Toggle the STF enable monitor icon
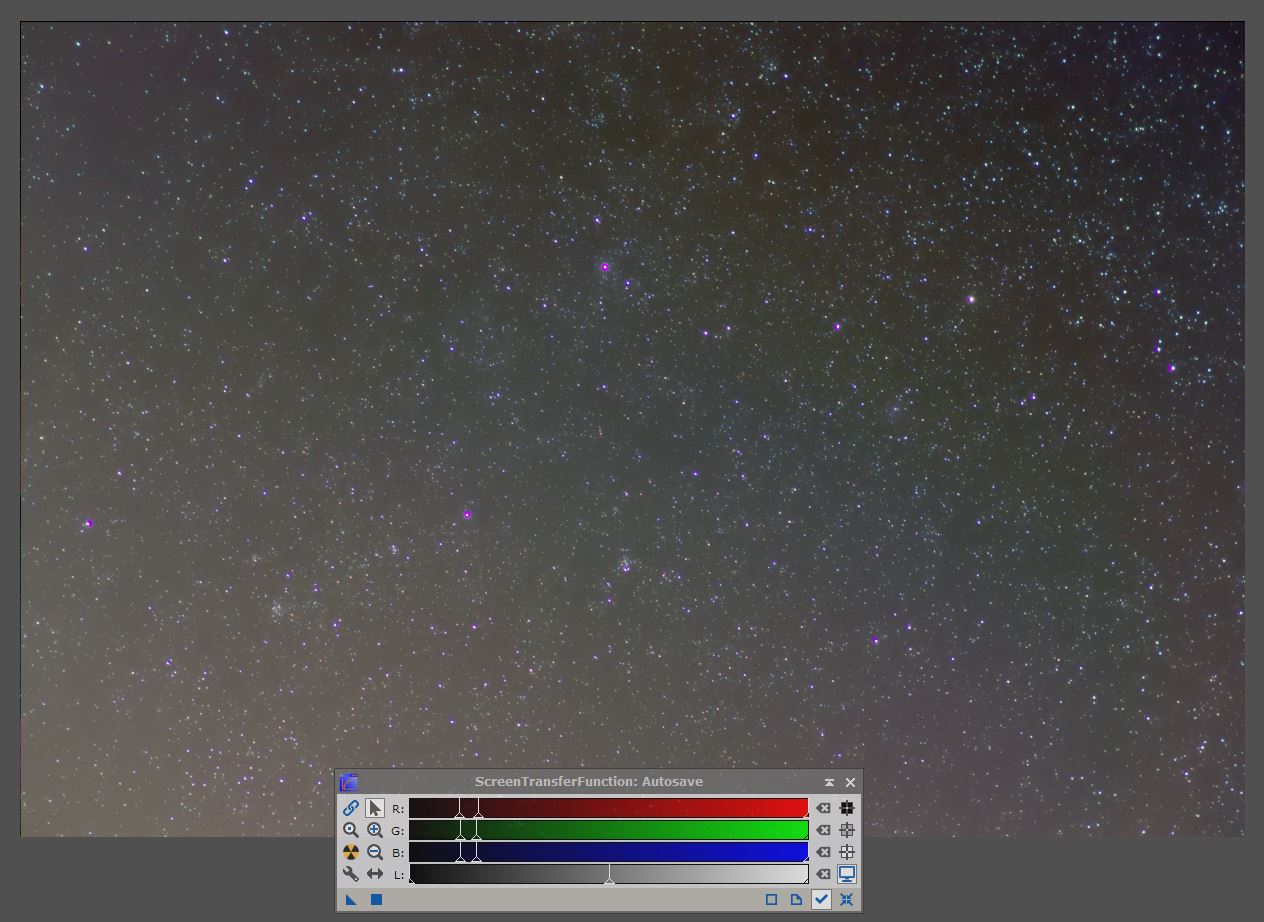1264x922 pixels. click(x=847, y=874)
